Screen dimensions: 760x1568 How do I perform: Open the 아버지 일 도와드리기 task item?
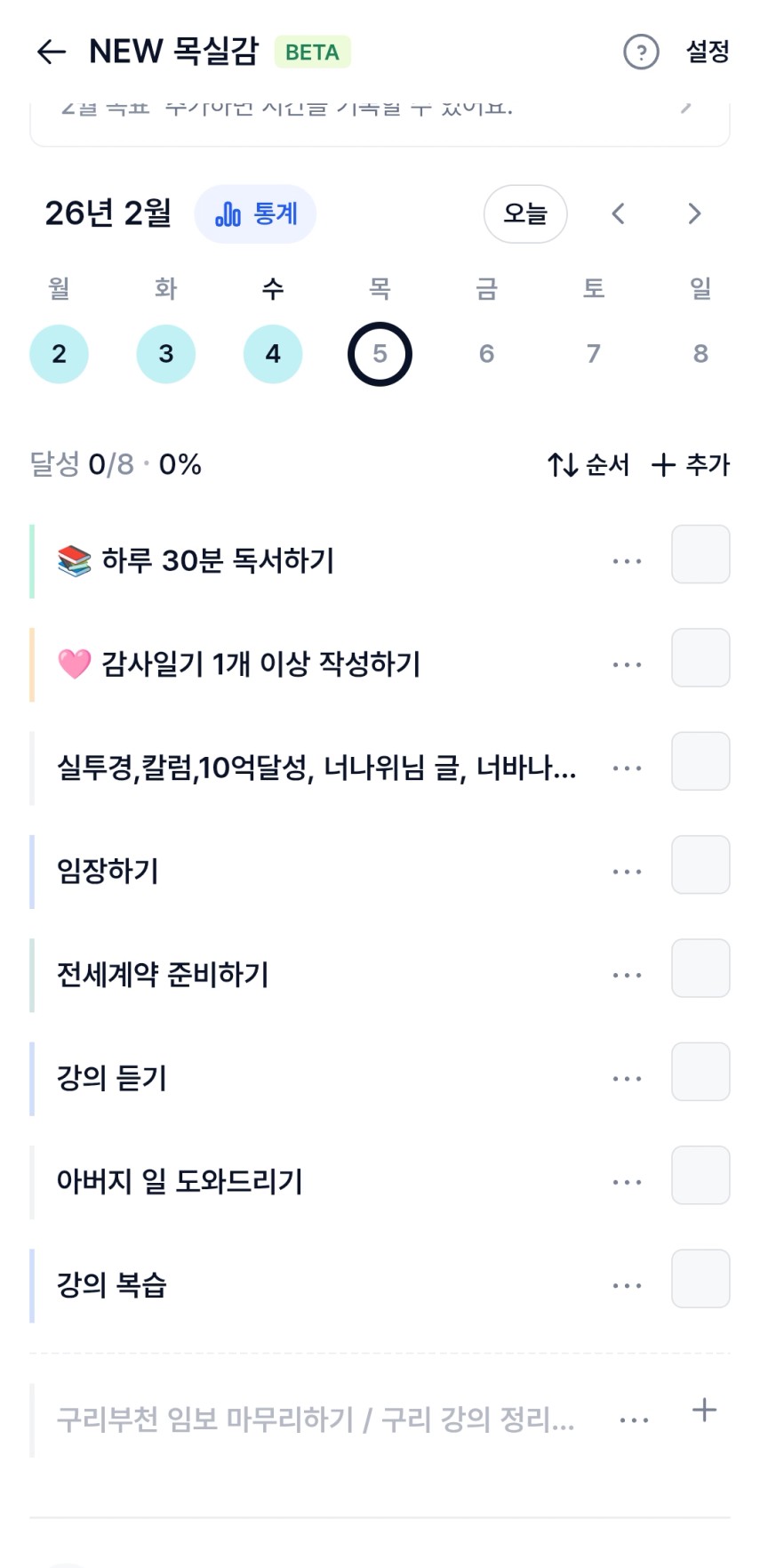tap(180, 1182)
